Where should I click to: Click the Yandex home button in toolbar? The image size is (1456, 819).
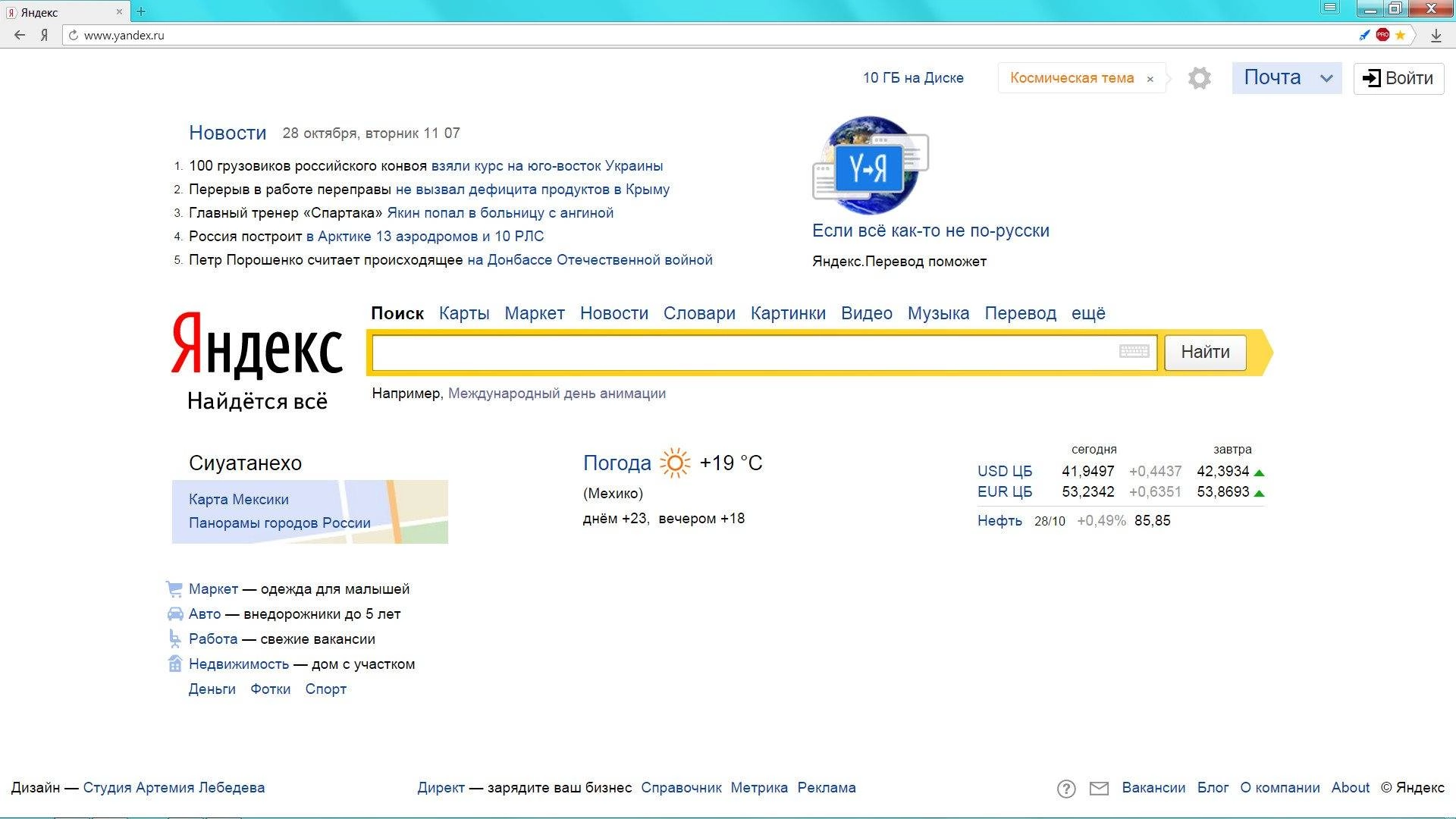pos(45,35)
